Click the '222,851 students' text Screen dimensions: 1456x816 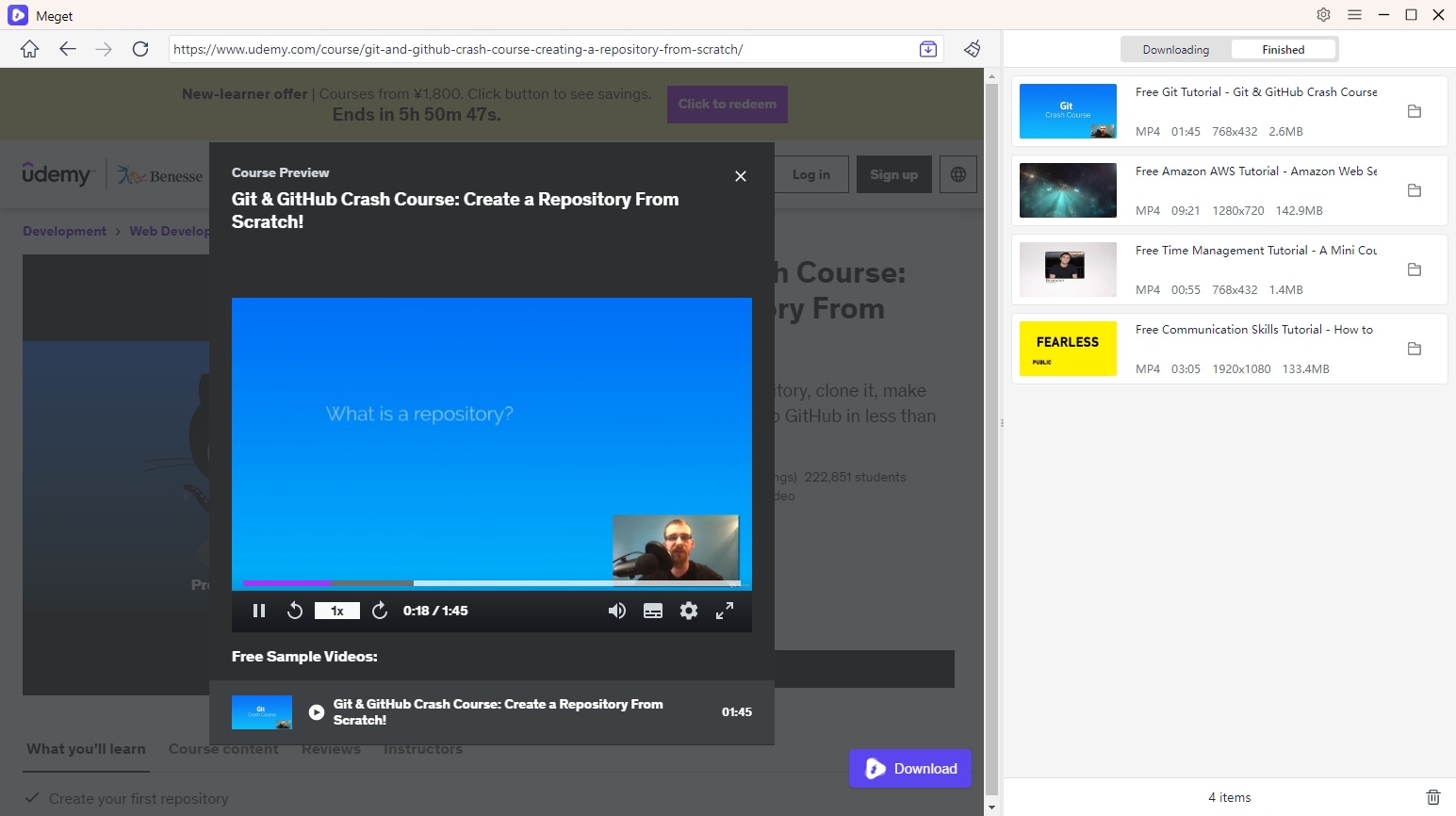[x=855, y=477]
